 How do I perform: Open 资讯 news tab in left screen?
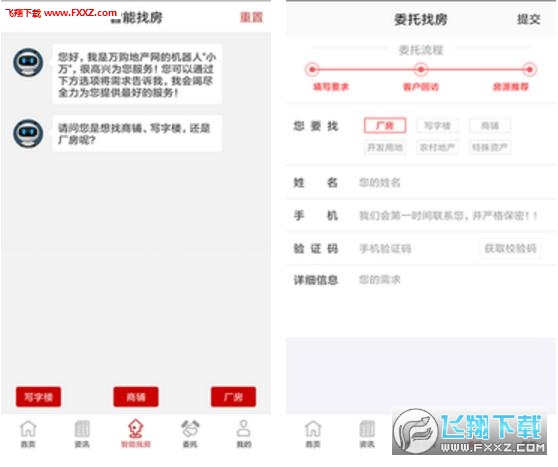click(x=82, y=434)
